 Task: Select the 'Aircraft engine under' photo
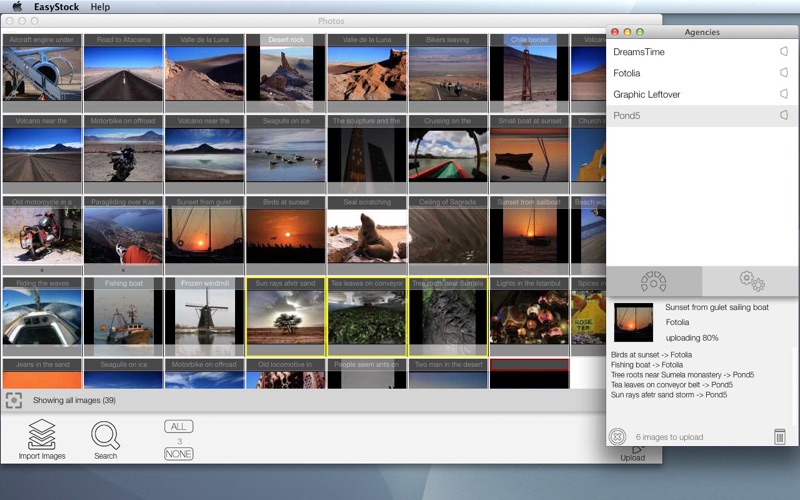point(42,73)
